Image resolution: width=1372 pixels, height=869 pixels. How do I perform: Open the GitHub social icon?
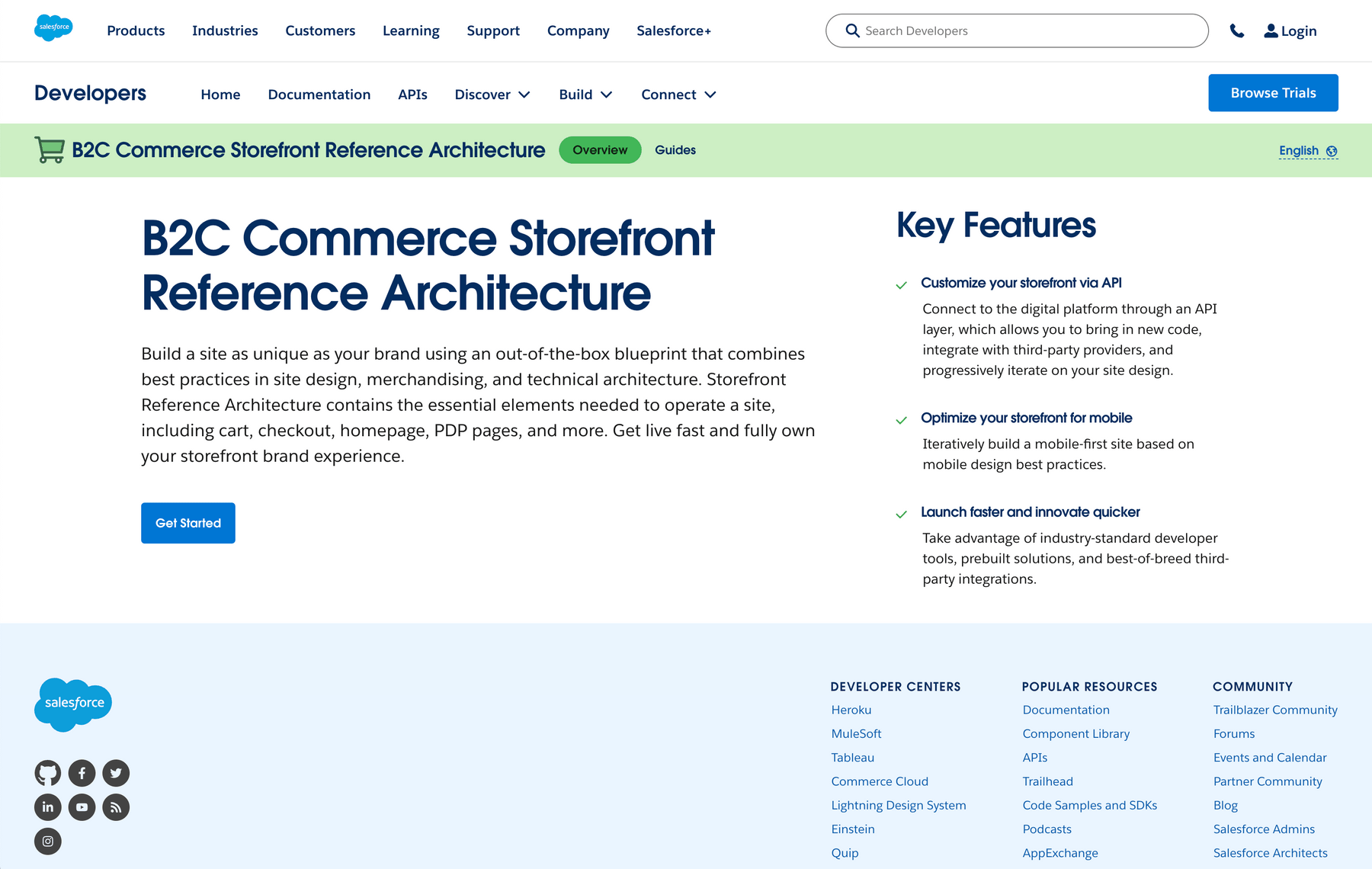(x=47, y=772)
